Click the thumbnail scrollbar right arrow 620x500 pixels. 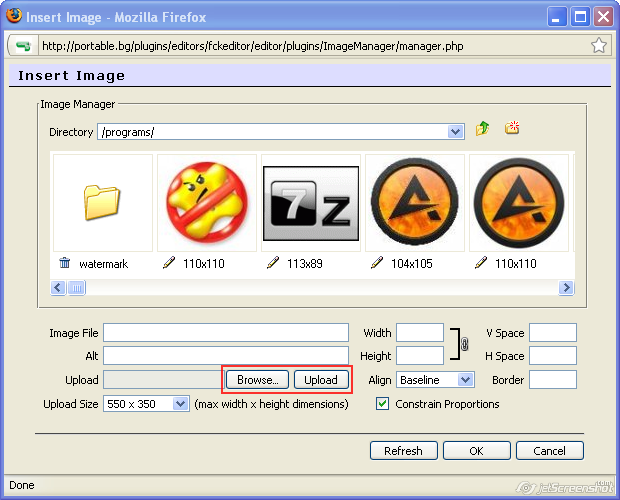tap(566, 287)
